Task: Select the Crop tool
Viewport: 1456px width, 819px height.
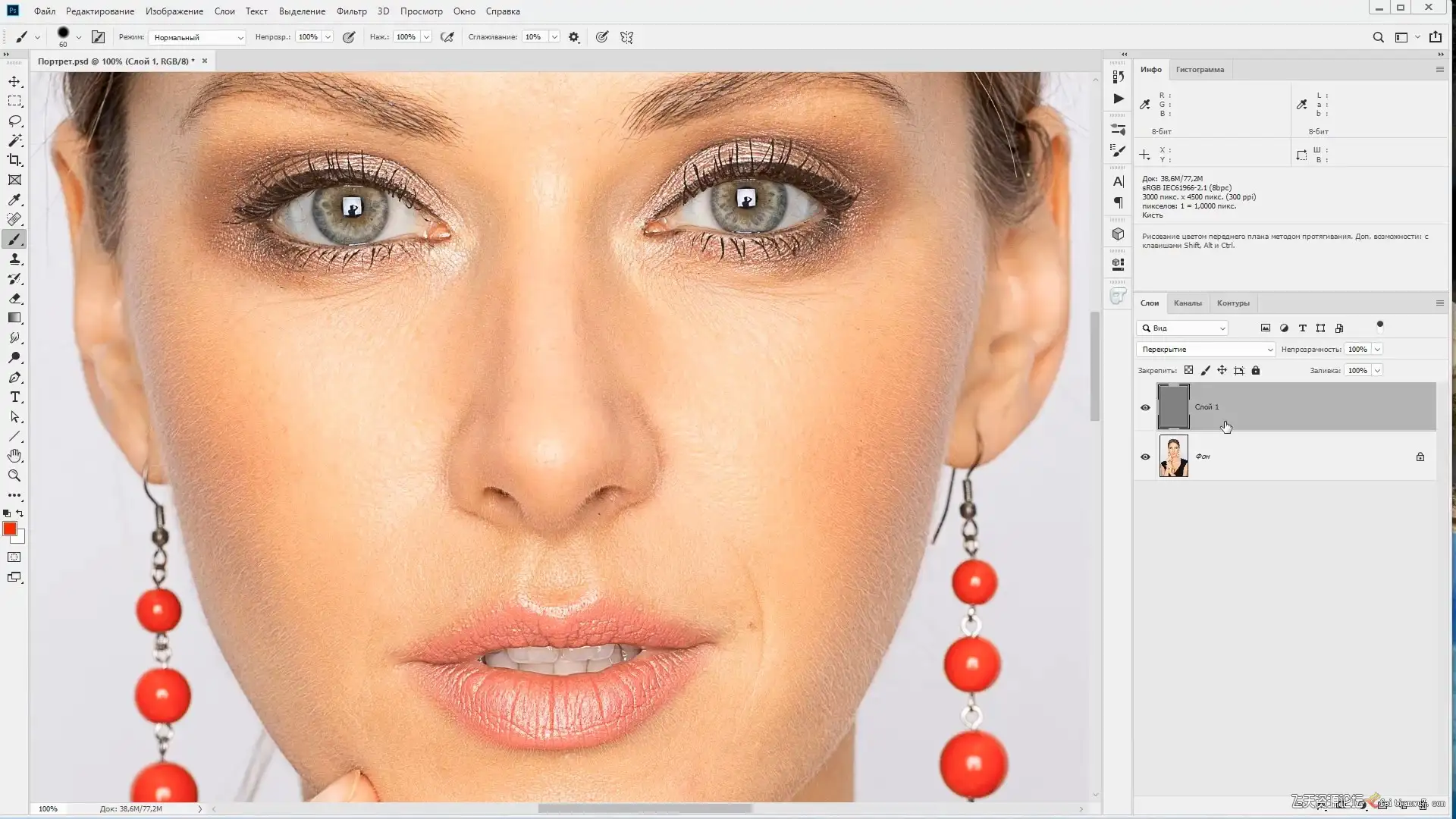Action: click(14, 160)
